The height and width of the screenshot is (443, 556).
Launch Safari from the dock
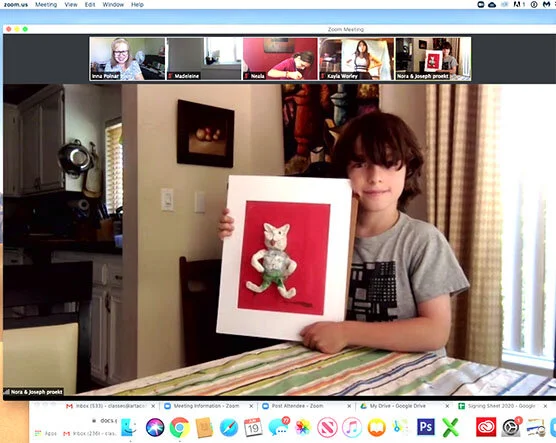click(229, 427)
